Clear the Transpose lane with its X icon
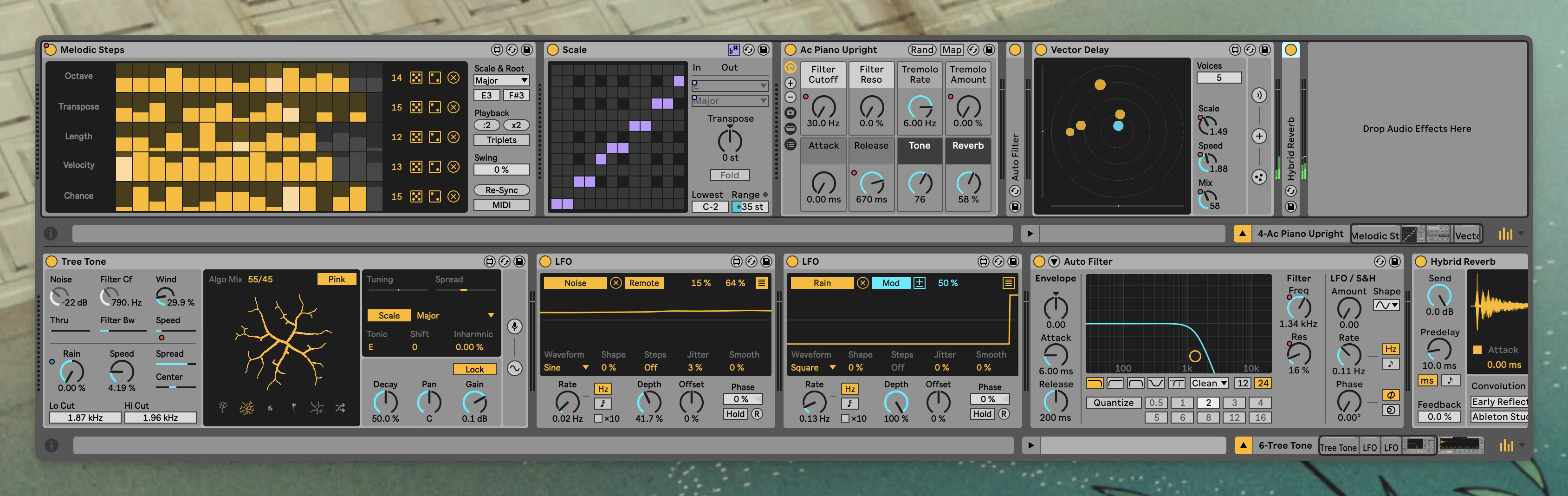The height and width of the screenshot is (496, 1568). point(454,107)
